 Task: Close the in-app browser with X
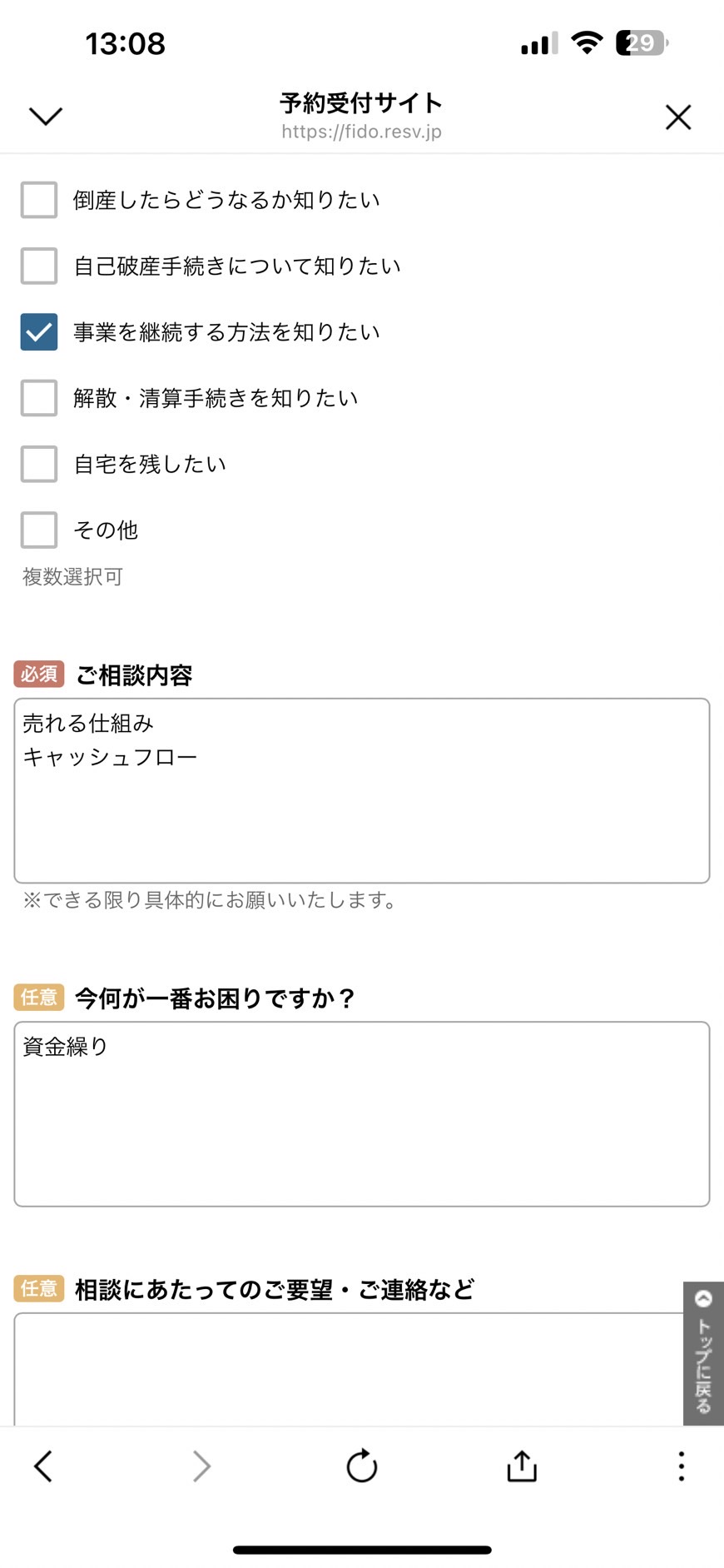click(678, 117)
